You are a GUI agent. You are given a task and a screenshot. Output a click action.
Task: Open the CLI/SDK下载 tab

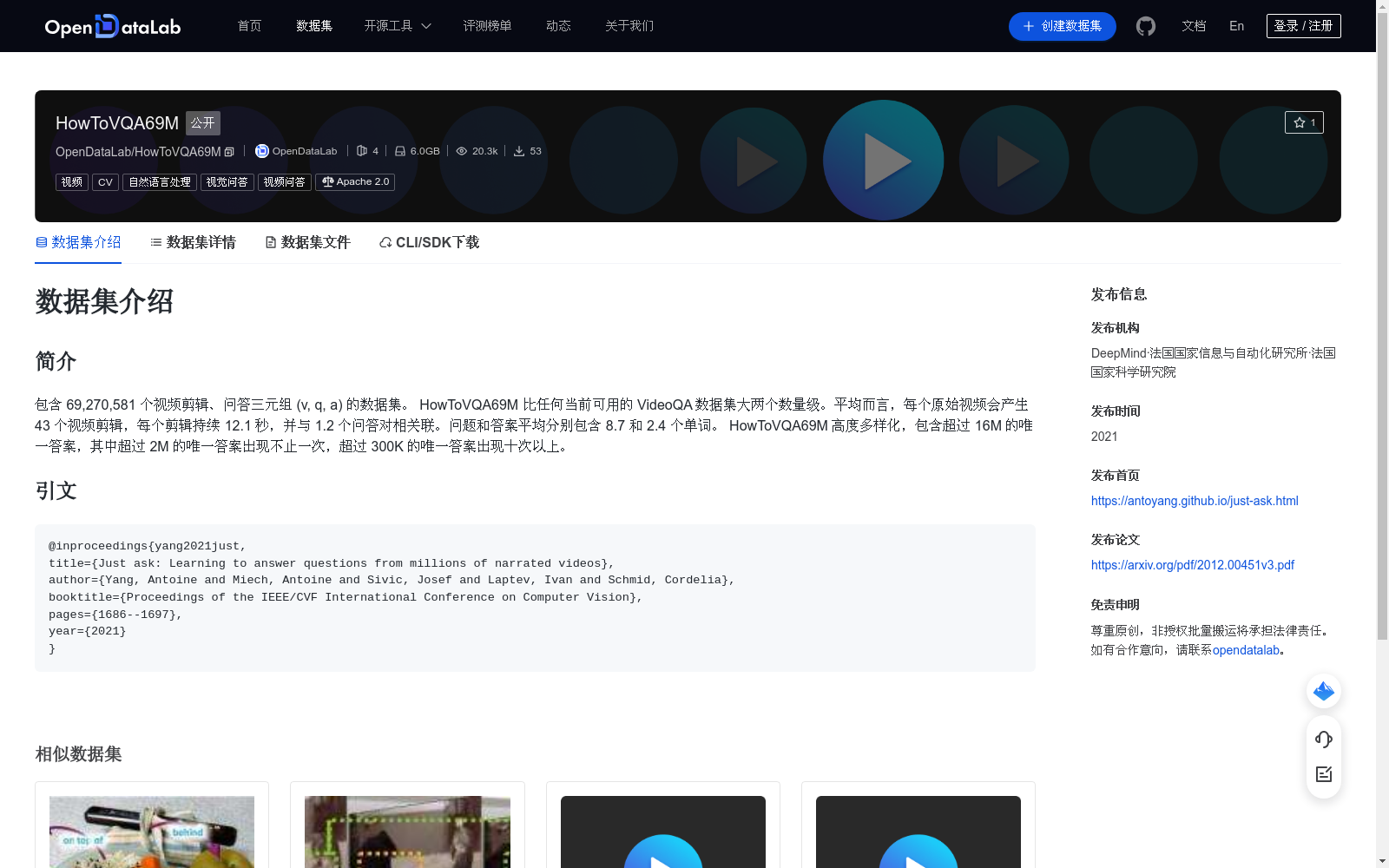click(429, 242)
